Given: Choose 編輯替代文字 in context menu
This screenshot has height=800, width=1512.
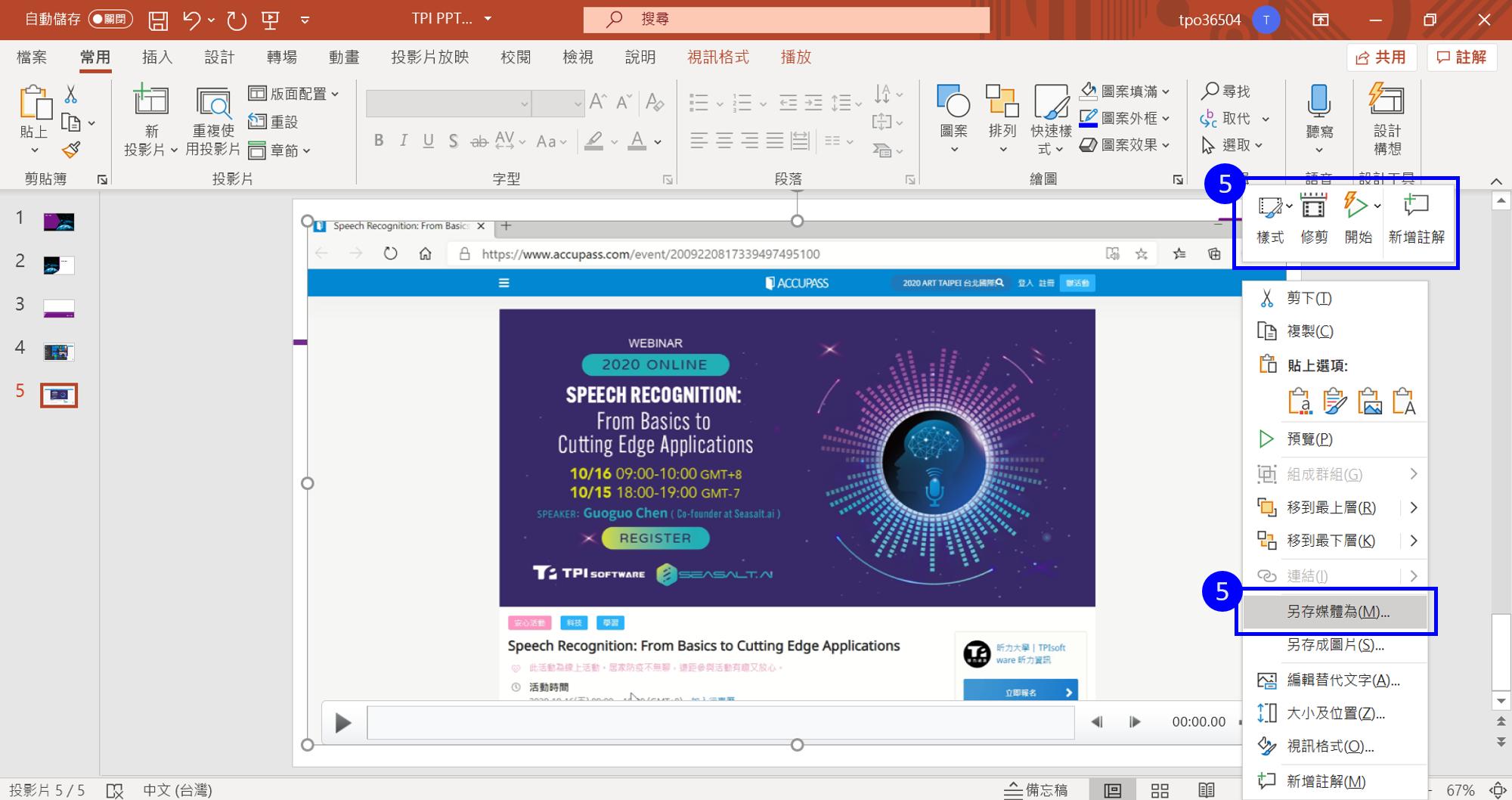Looking at the screenshot, I should click(1336, 681).
